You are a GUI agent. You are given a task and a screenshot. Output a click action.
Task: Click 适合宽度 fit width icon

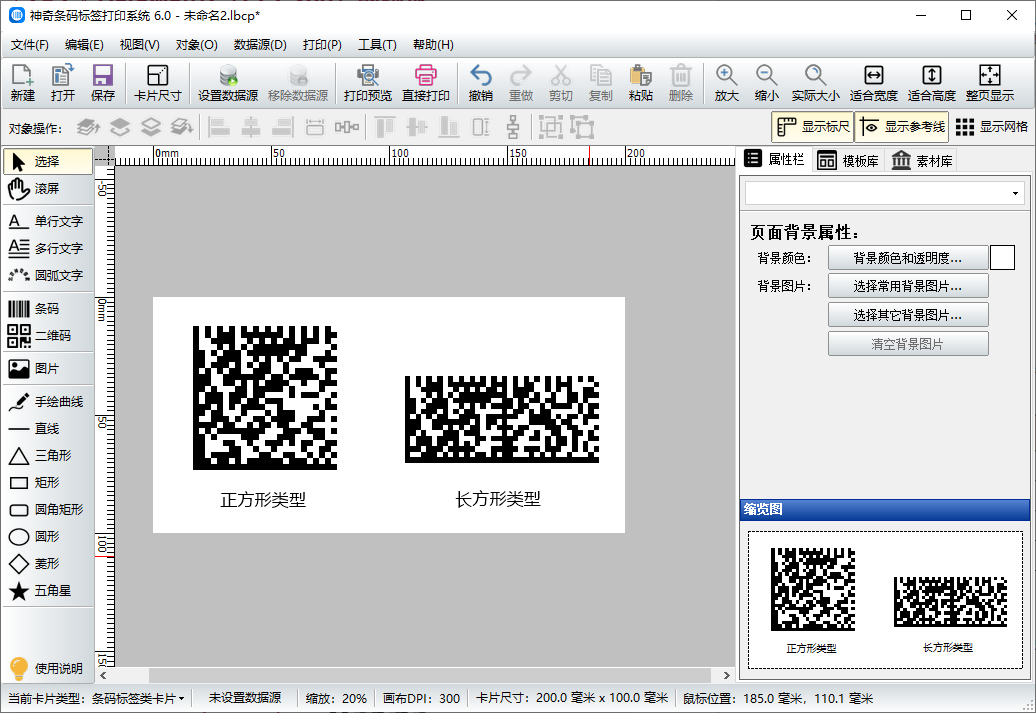pos(873,83)
